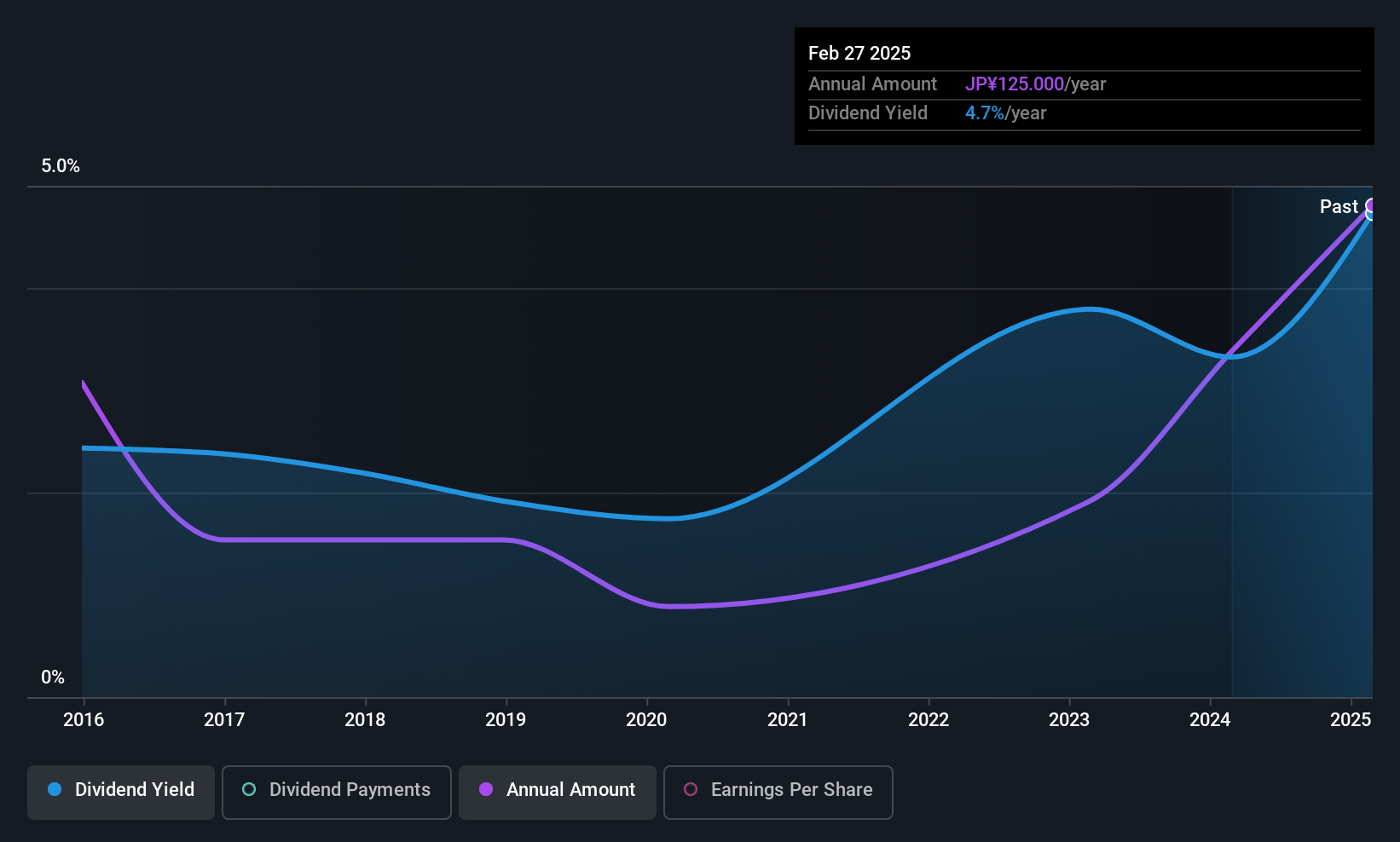Screen dimensions: 1400x842
Task: Click the 2022 x-axis label
Action: [929, 719]
